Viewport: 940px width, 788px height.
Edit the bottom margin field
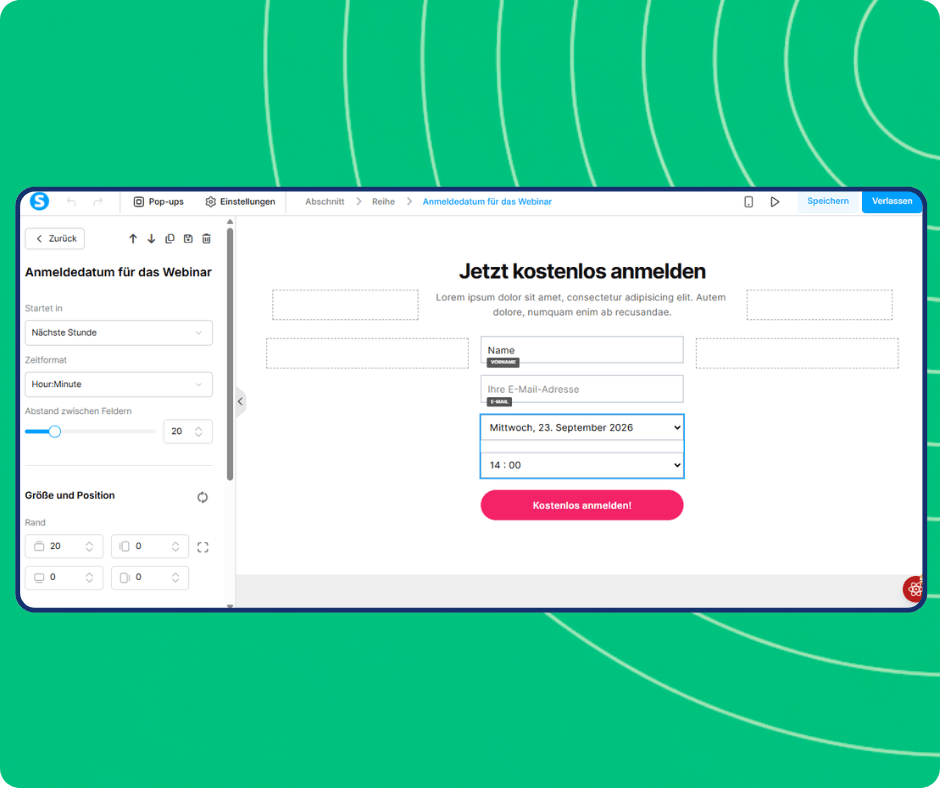pyautogui.click(x=64, y=578)
